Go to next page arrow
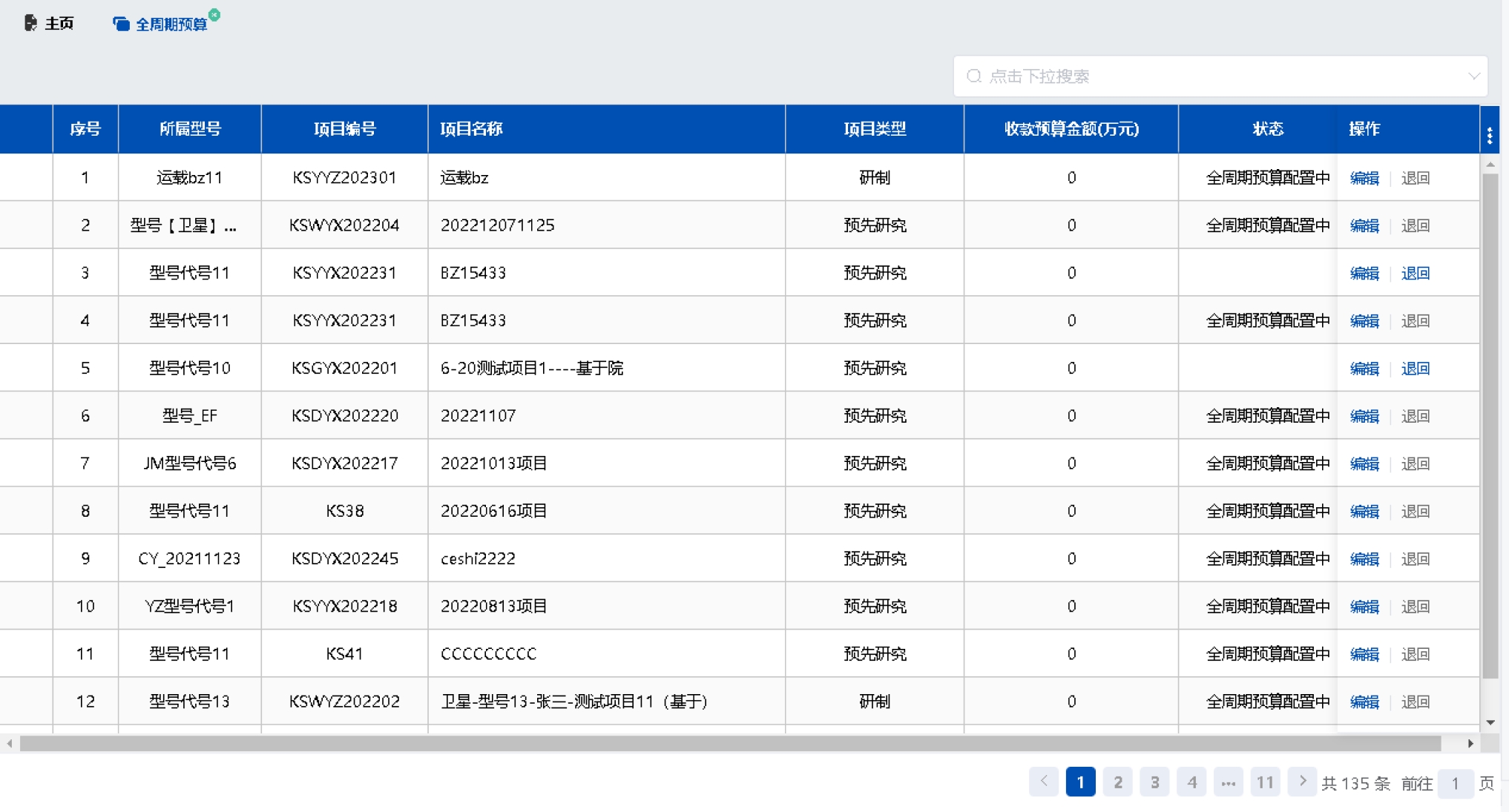Viewport: 1509px width, 812px height. point(1301,782)
